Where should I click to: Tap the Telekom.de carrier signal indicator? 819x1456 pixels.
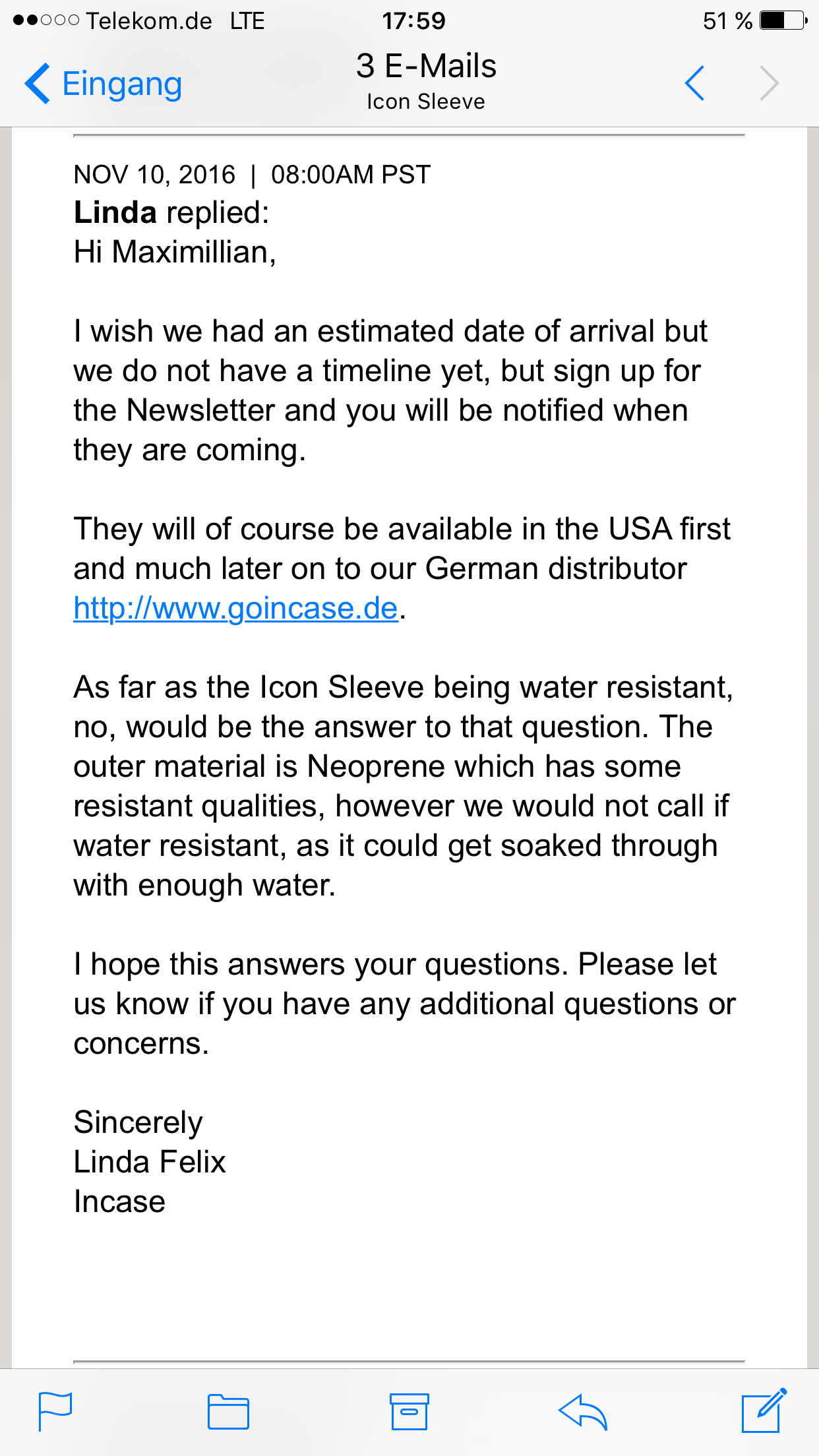click(x=113, y=21)
